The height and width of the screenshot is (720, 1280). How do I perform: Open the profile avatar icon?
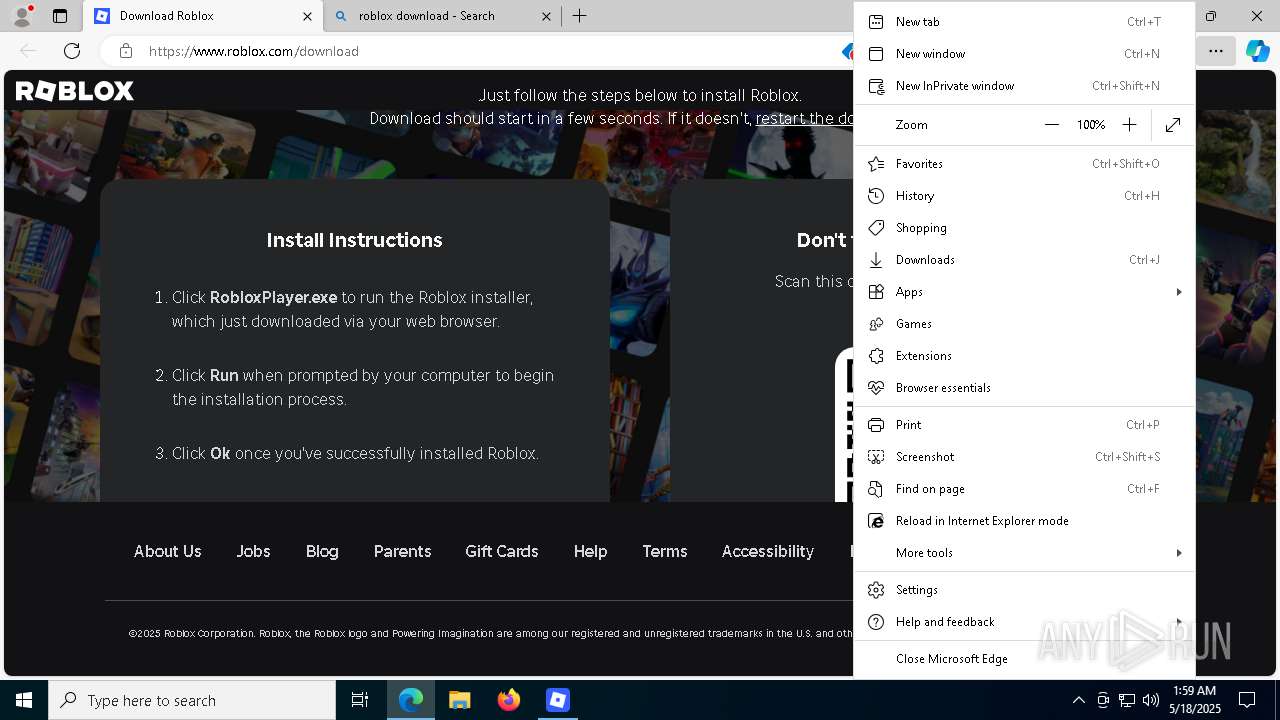point(21,16)
